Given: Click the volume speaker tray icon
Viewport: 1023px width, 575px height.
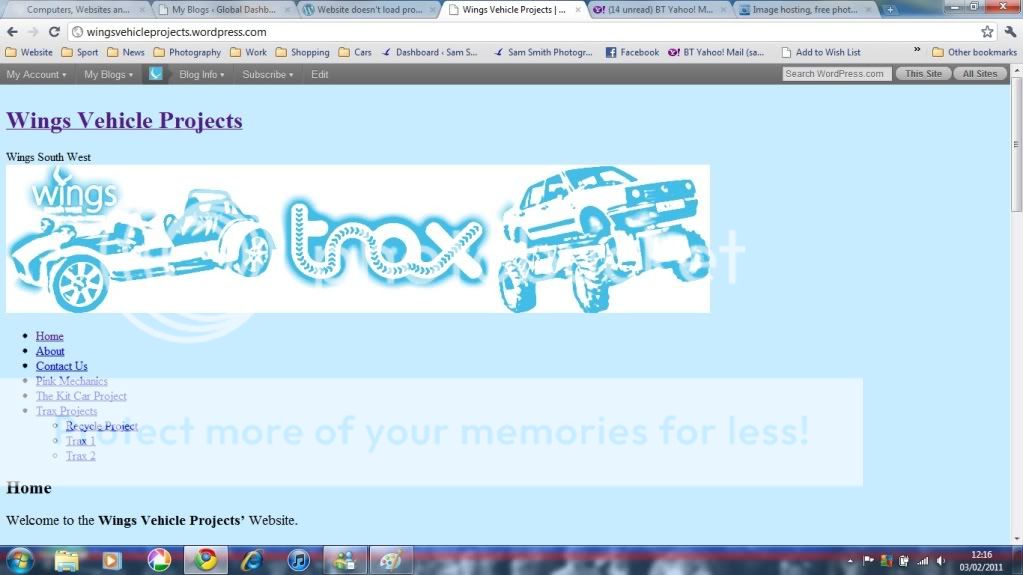Looking at the screenshot, I should (x=940, y=561).
